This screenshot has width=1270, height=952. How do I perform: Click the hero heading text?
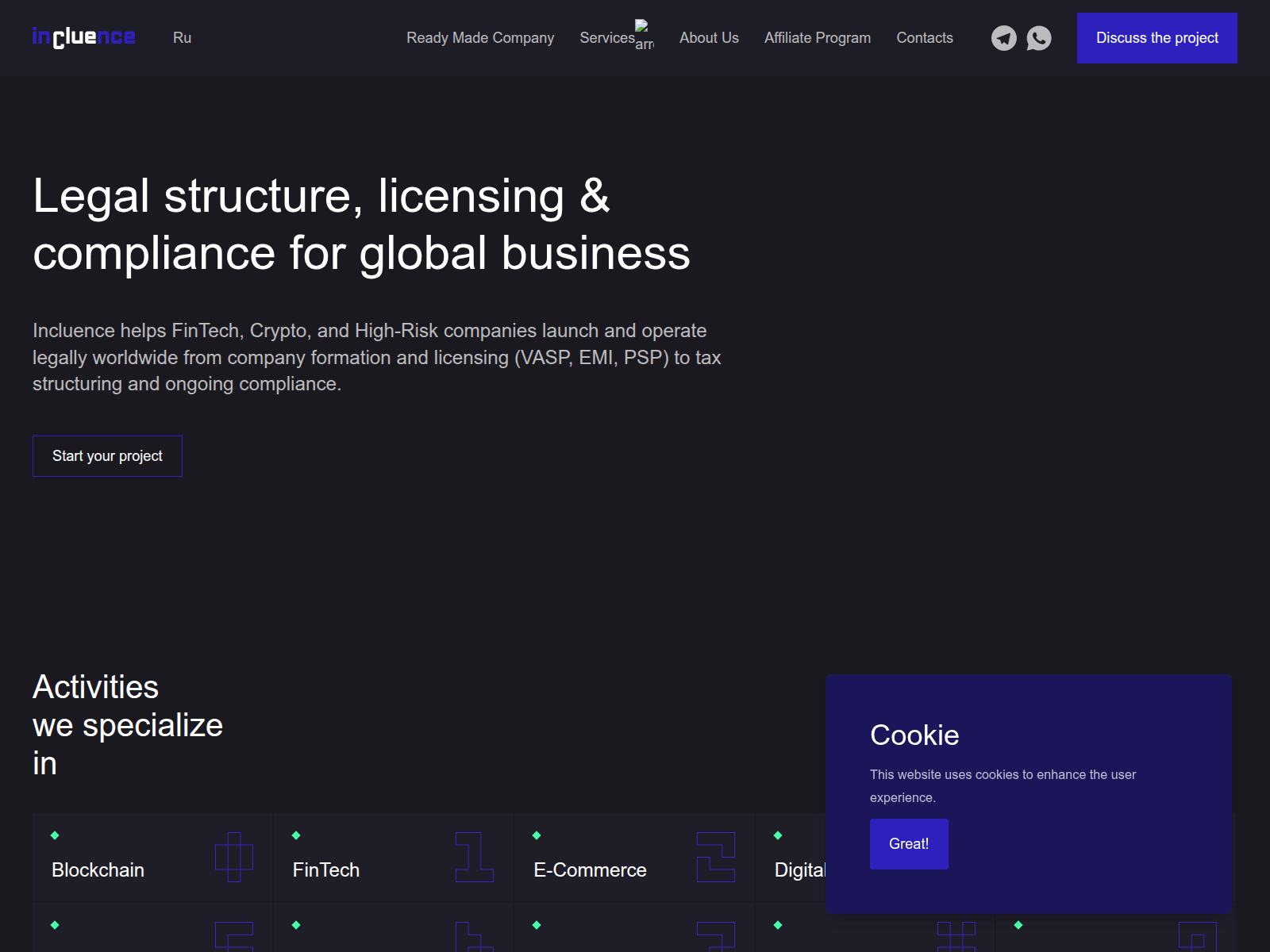(361, 225)
